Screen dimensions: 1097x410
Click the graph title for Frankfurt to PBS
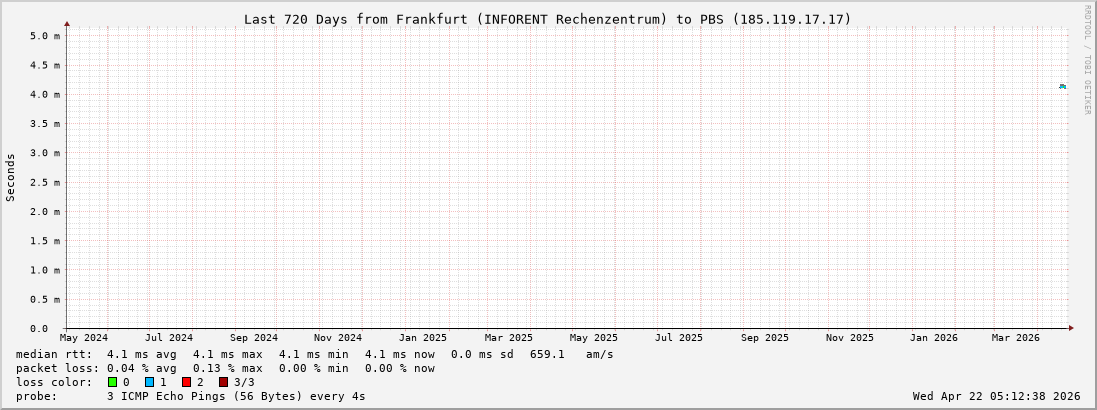(x=547, y=19)
